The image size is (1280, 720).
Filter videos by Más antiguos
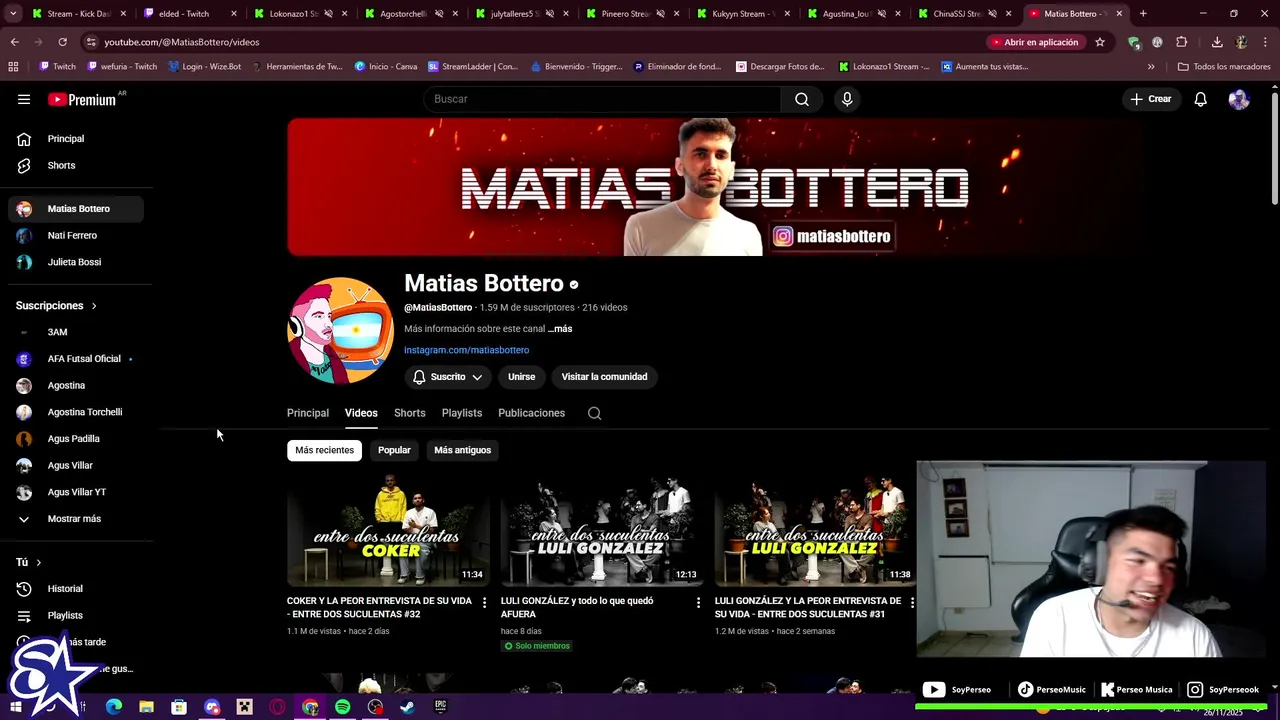click(x=463, y=450)
